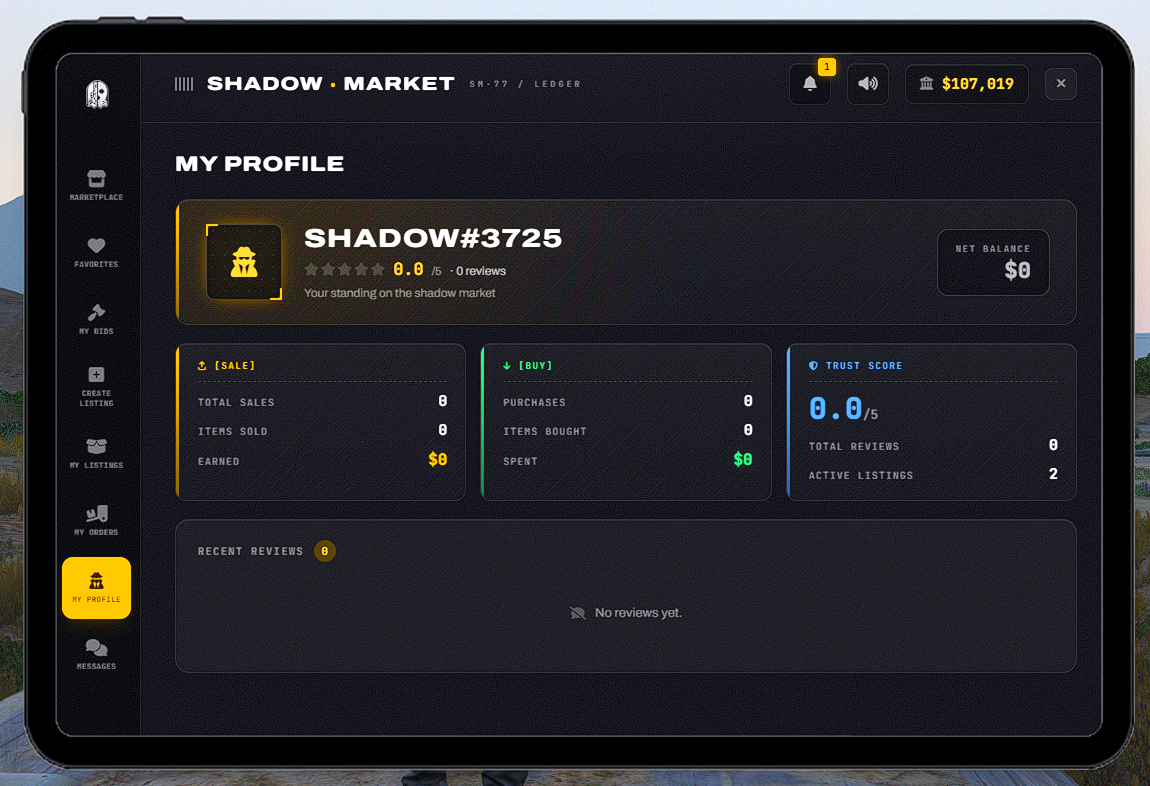This screenshot has width=1150, height=786.
Task: Click the no-reviews crossed bubble icon
Action: [578, 613]
